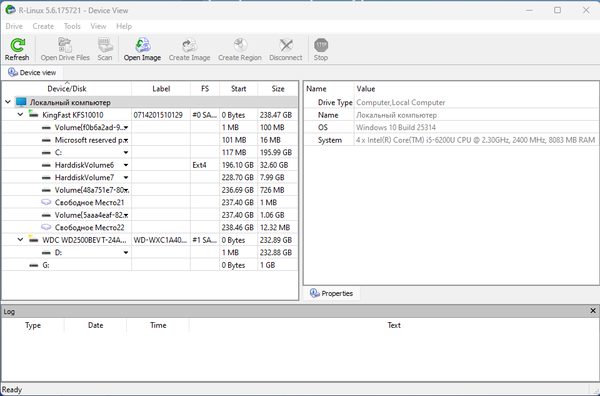Sort by the Device/Disk column header
The width and height of the screenshot is (600, 396).
click(x=67, y=89)
